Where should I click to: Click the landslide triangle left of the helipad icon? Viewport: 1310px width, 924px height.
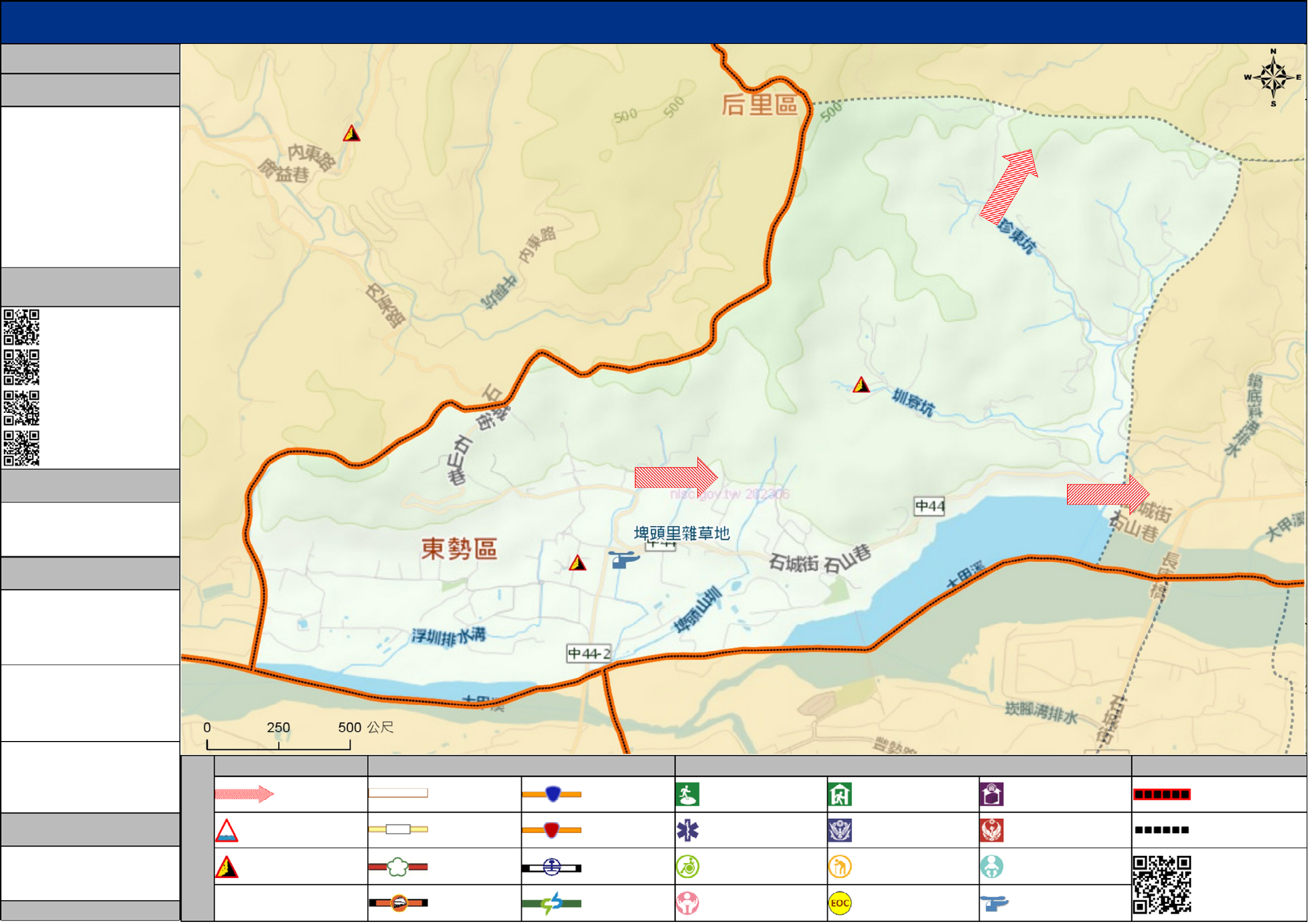pyautogui.click(x=577, y=563)
